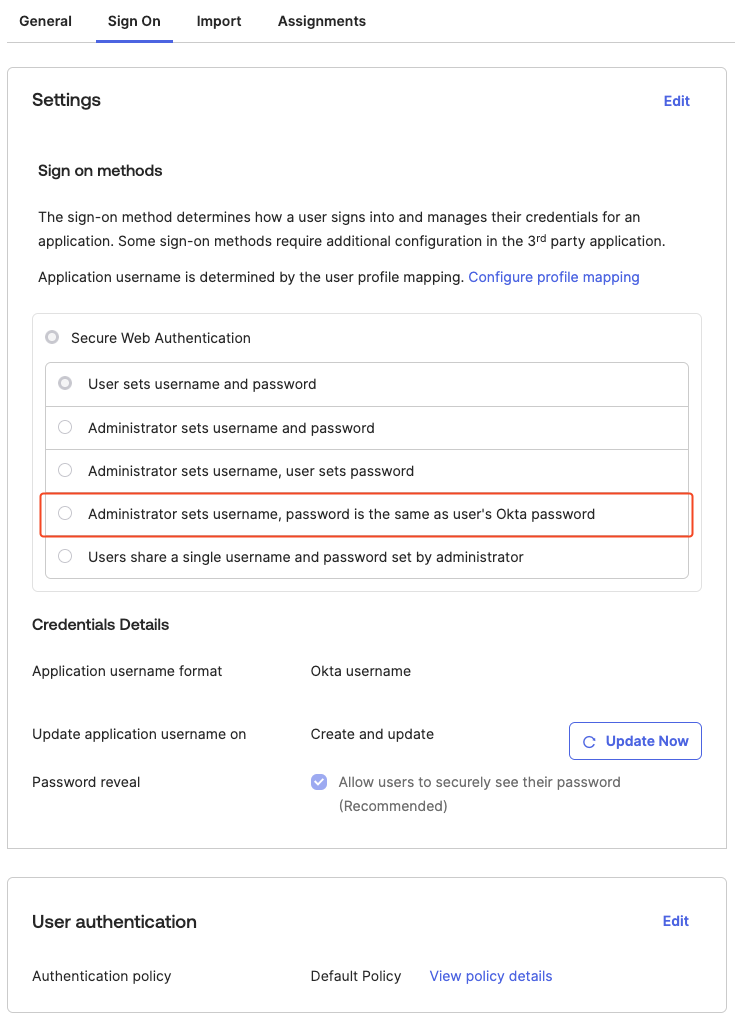Pick Administrator sets username, user sets password
This screenshot has width=735, height=1022.
65,470
